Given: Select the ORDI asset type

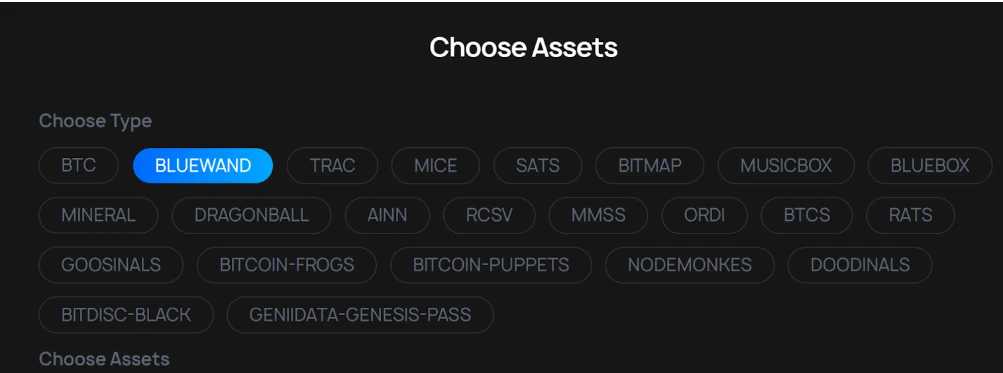Looking at the screenshot, I should click(x=704, y=215).
